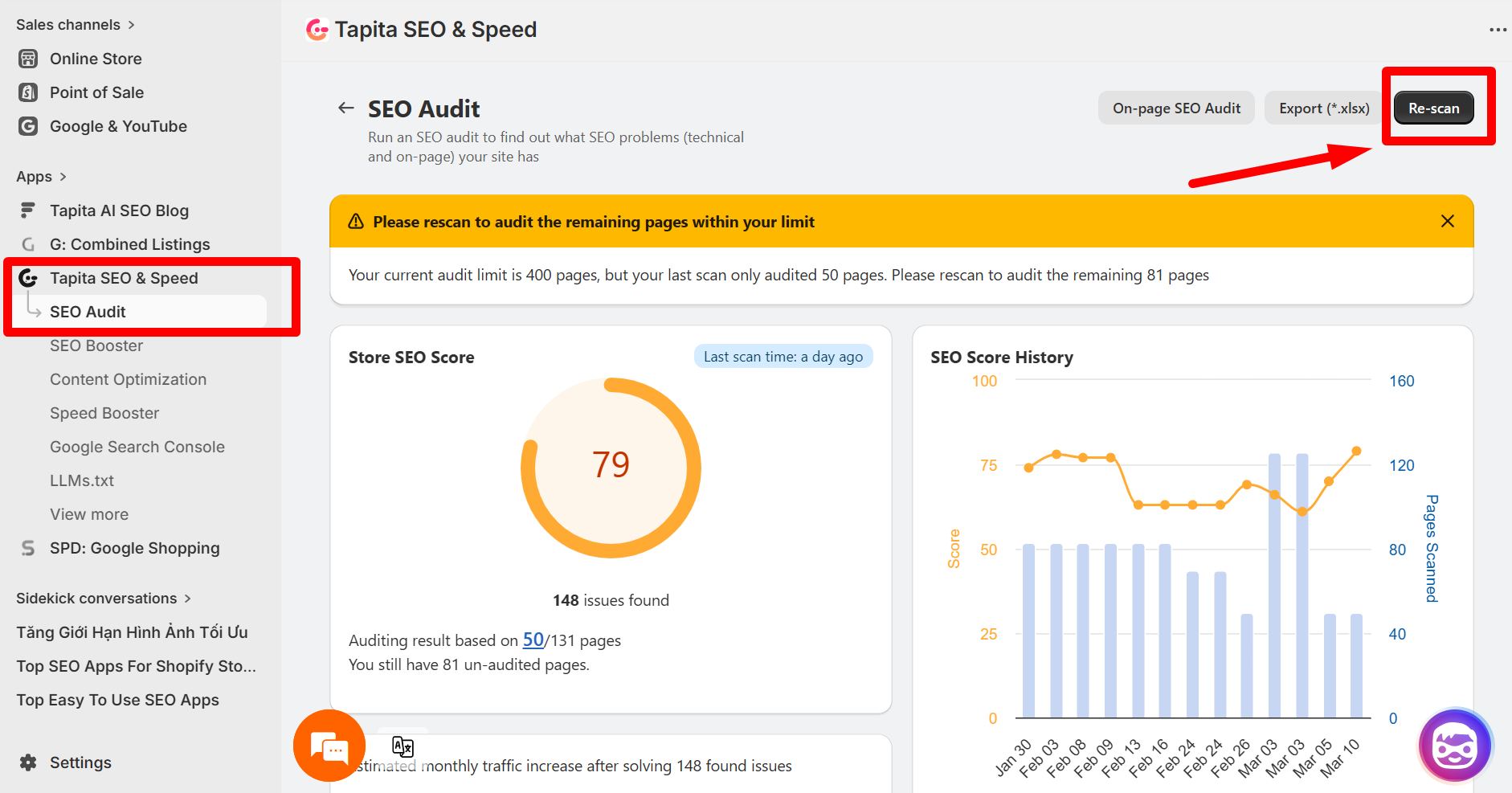
Task: Expand View more under Tapita apps
Action: click(89, 514)
